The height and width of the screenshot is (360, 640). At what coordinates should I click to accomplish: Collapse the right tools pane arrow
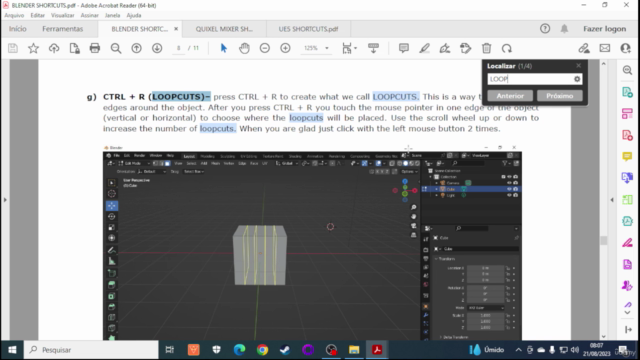pyautogui.click(x=612, y=200)
